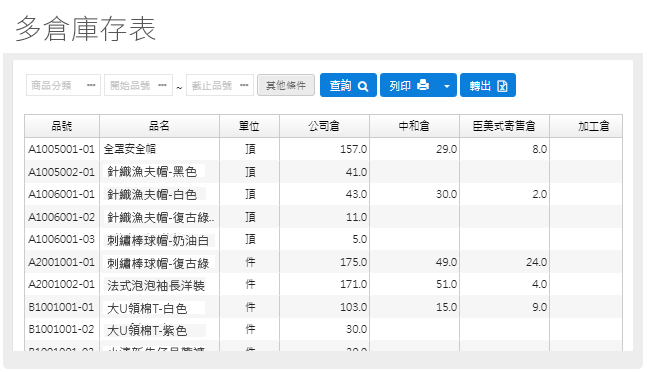Sort by the 品號 column header
The width and height of the screenshot is (651, 372).
point(62,126)
